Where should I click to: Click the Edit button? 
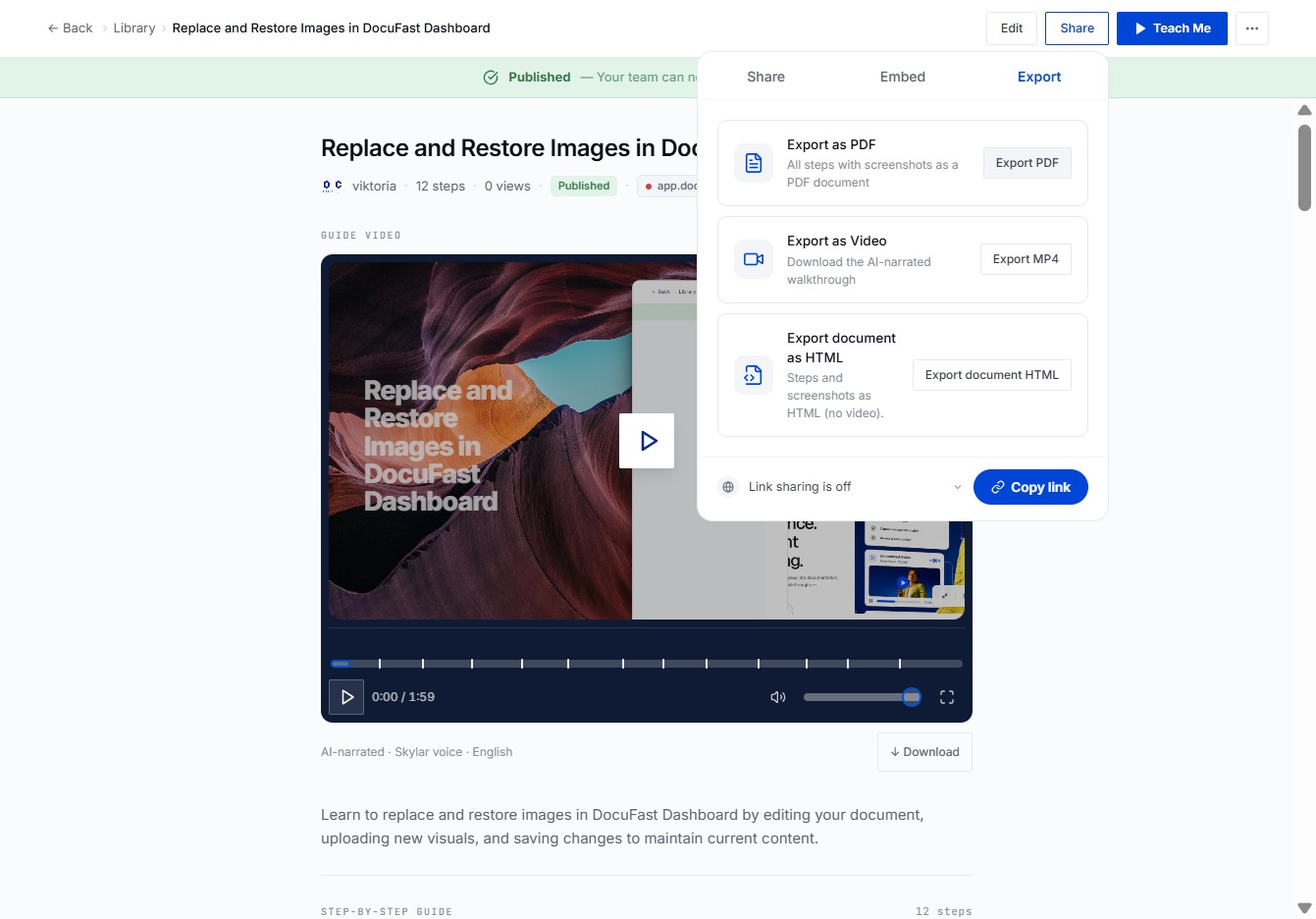(1012, 28)
